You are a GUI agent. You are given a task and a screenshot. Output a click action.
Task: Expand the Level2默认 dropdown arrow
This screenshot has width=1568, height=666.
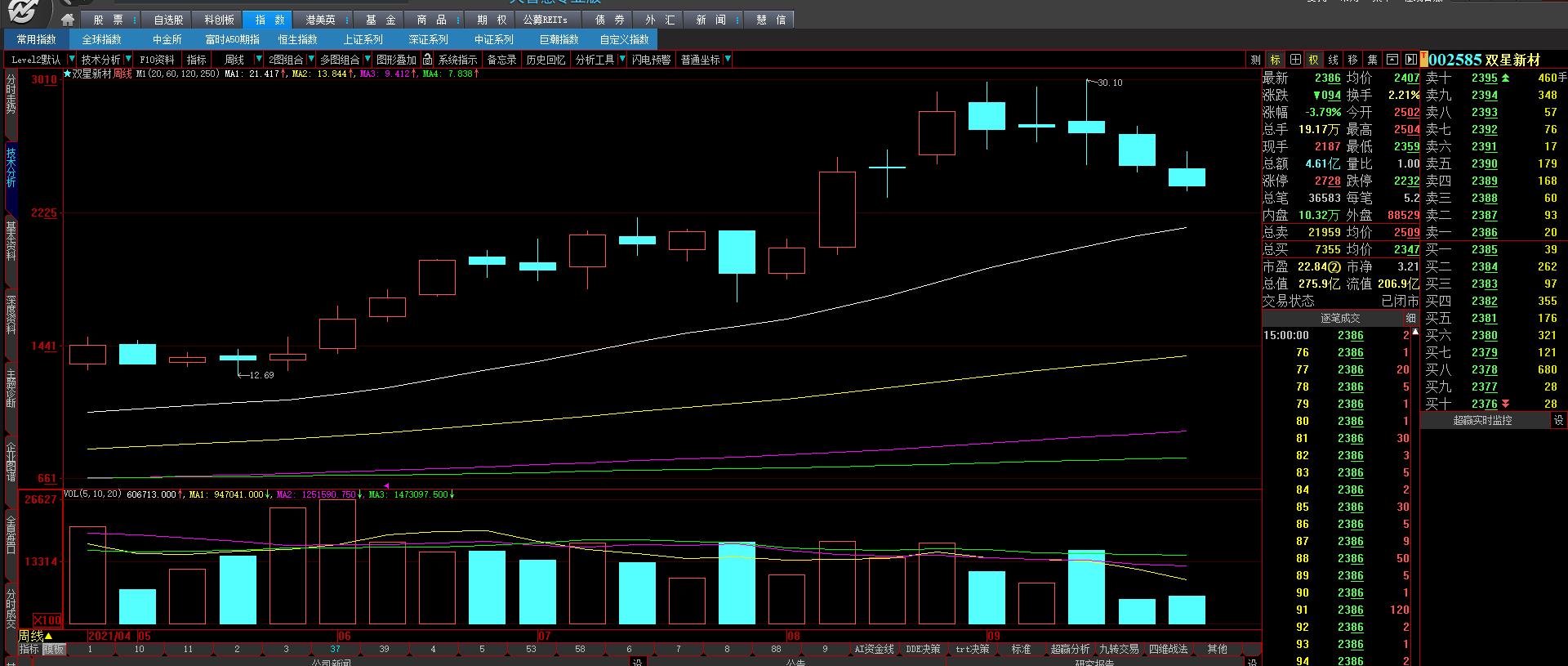click(71, 60)
